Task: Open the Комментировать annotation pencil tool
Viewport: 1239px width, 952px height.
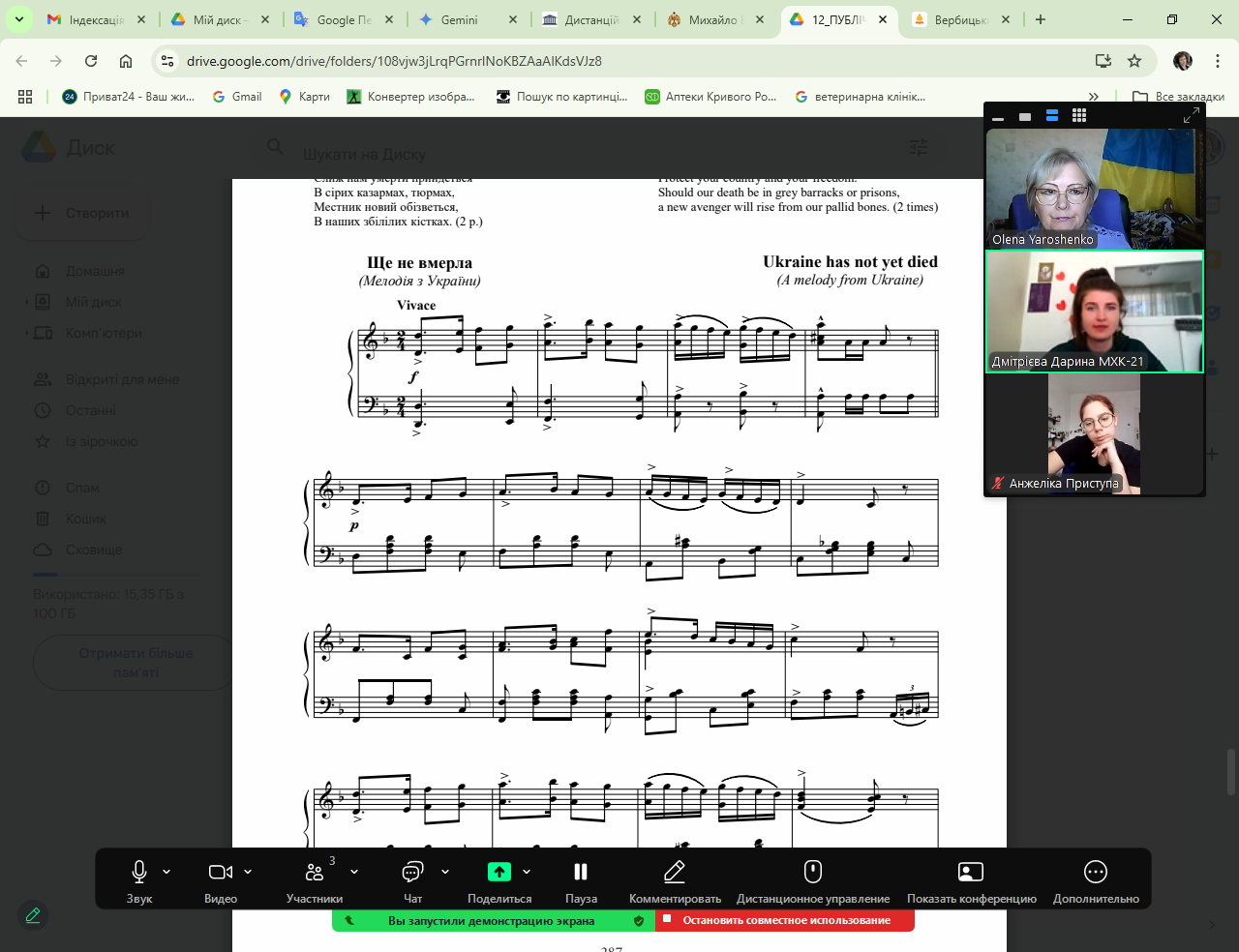Action: pos(675,872)
